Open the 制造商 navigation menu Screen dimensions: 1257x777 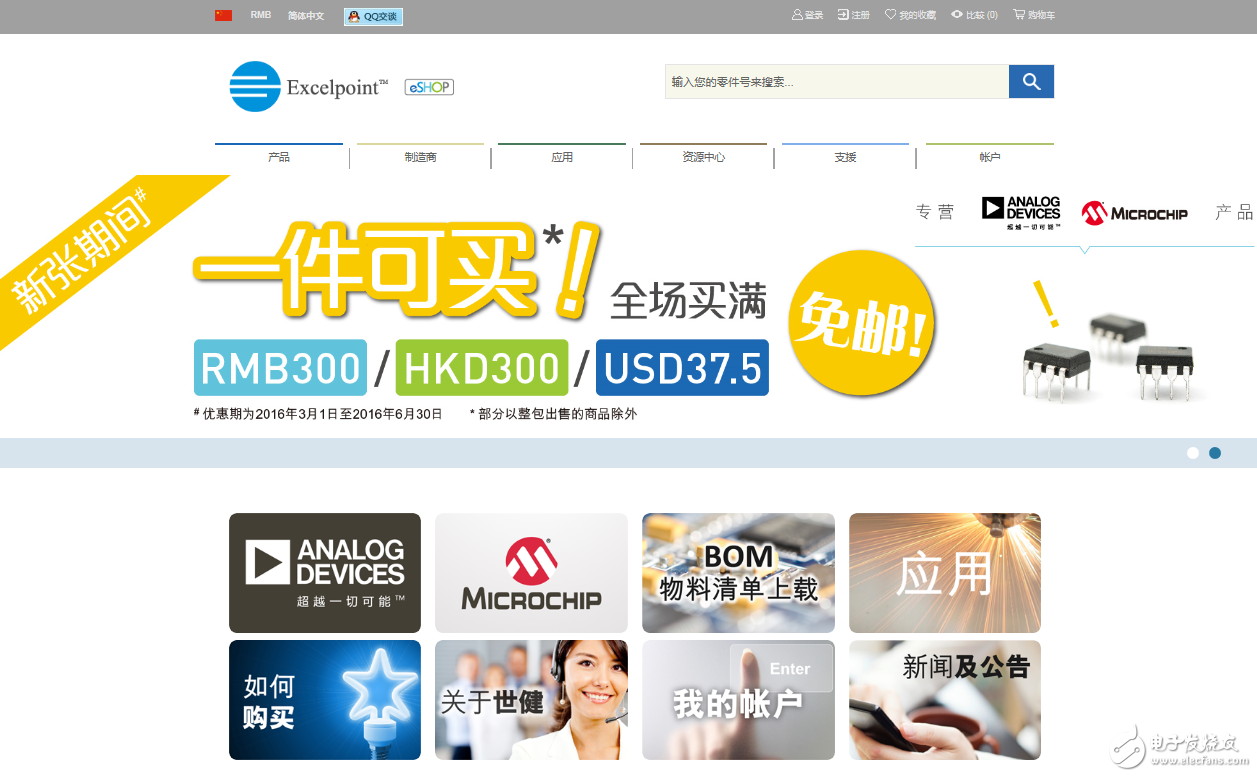(420, 157)
